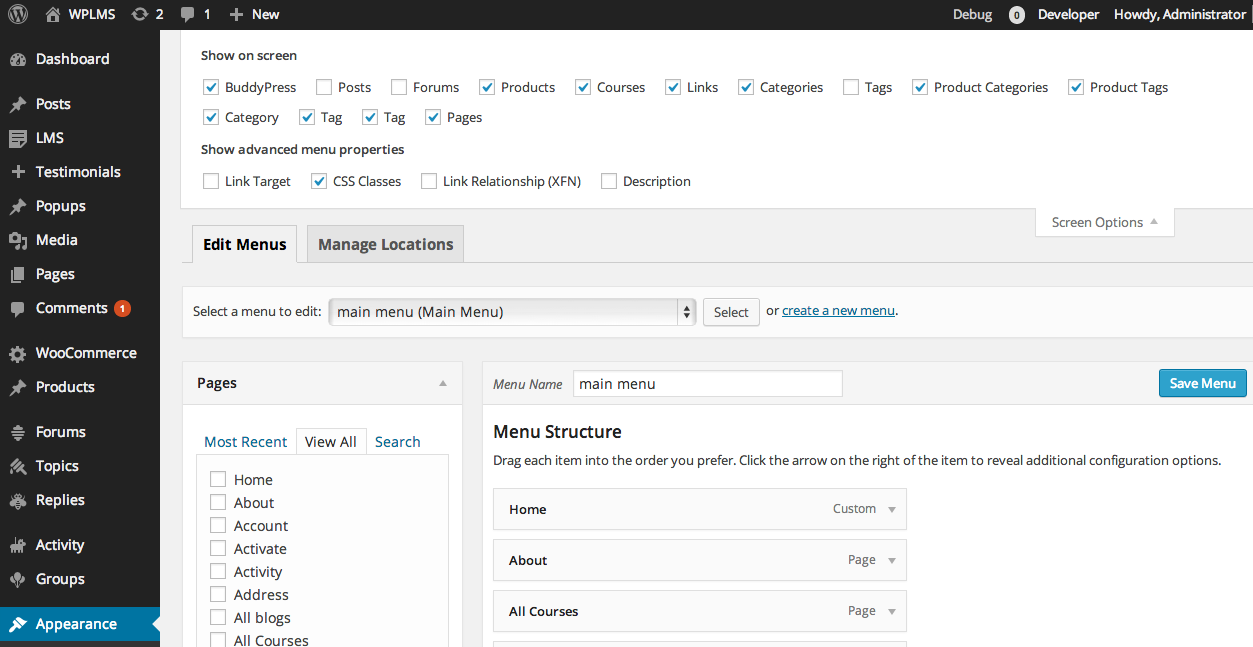Screen dimensions: 1253x647
Task: Click the Pages icon in sidebar
Action: tap(18, 274)
